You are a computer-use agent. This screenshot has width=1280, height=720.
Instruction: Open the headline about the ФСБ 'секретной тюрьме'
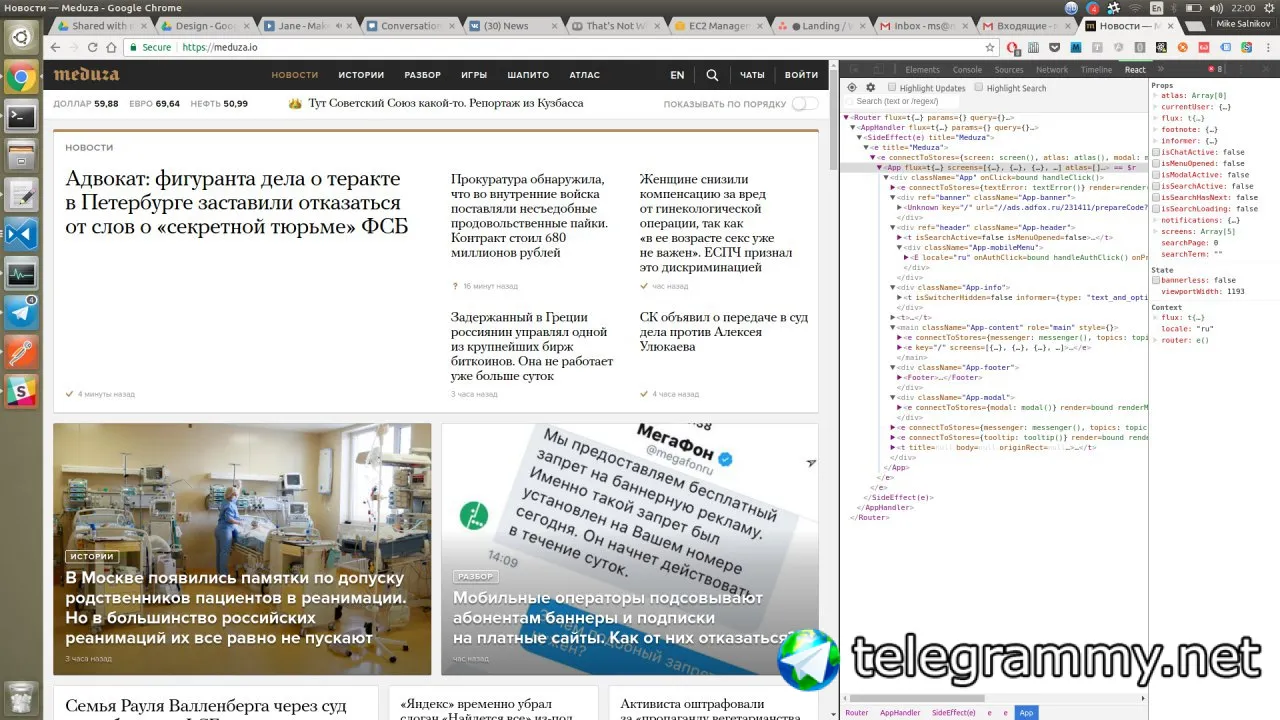237,203
